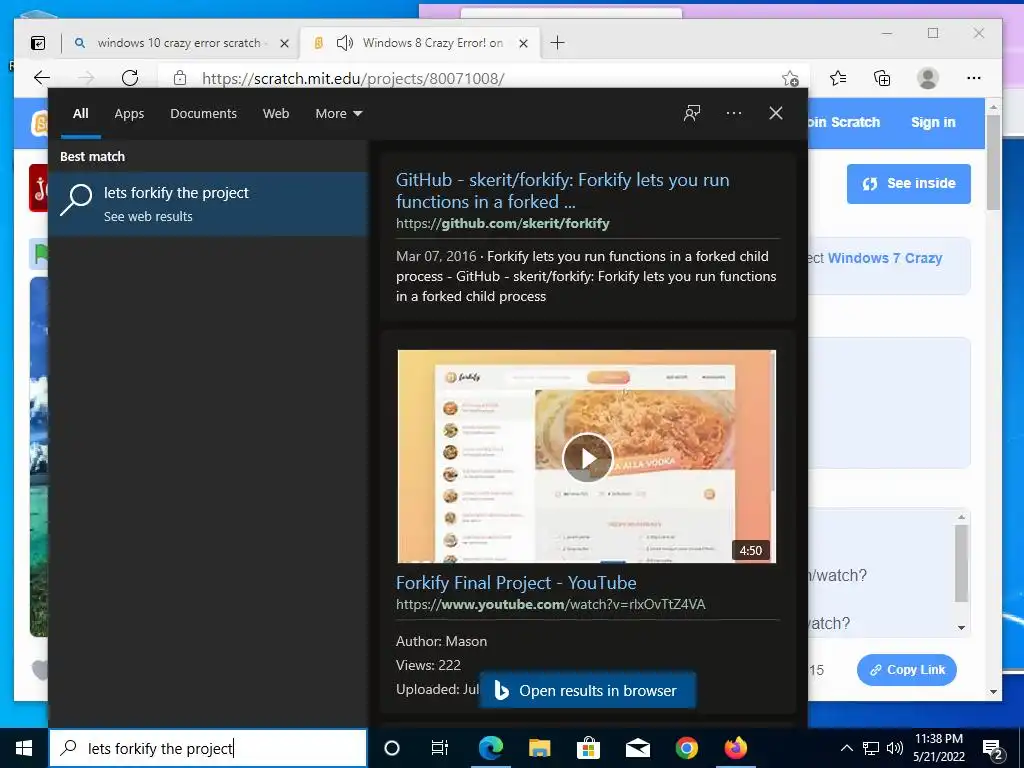Open Google Chrome taskbar icon
The height and width of the screenshot is (768, 1024).
pyautogui.click(x=686, y=748)
